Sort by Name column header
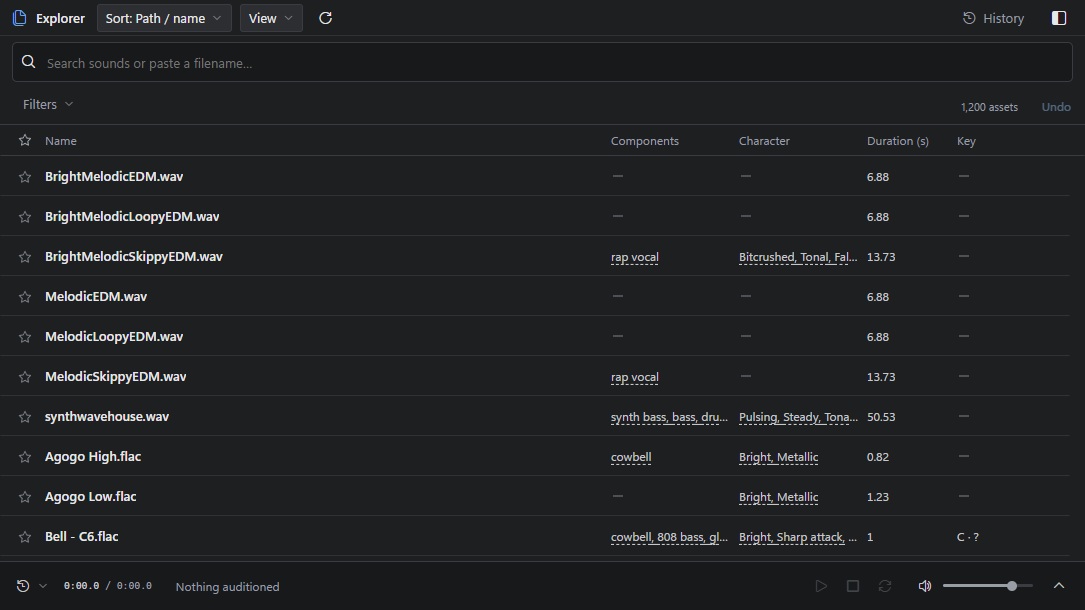Image resolution: width=1085 pixels, height=610 pixels. click(61, 140)
